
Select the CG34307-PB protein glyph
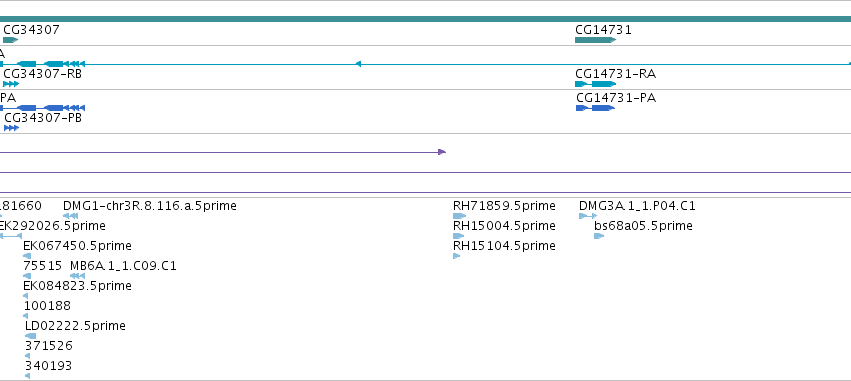pos(11,128)
